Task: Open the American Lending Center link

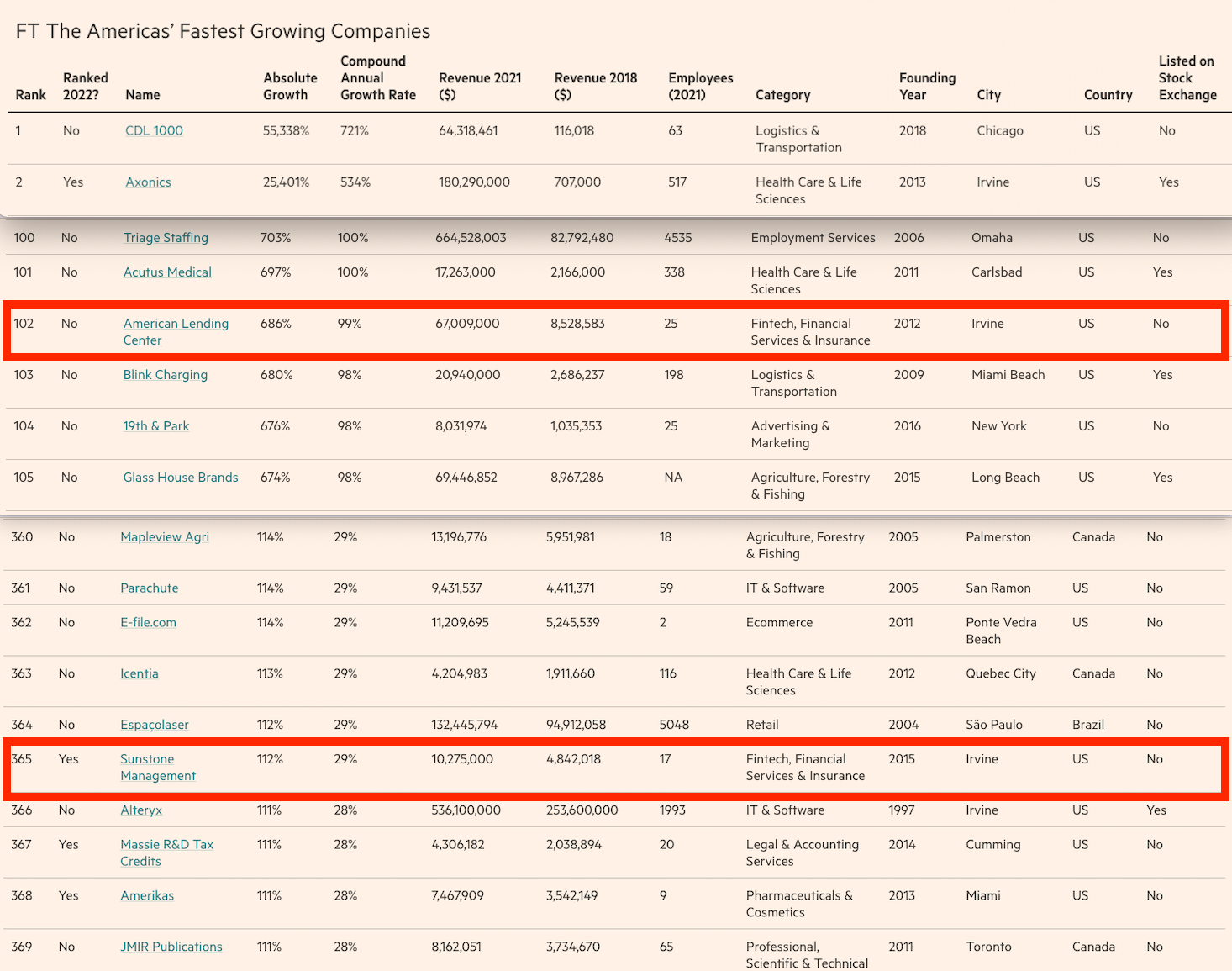Action: [x=176, y=332]
